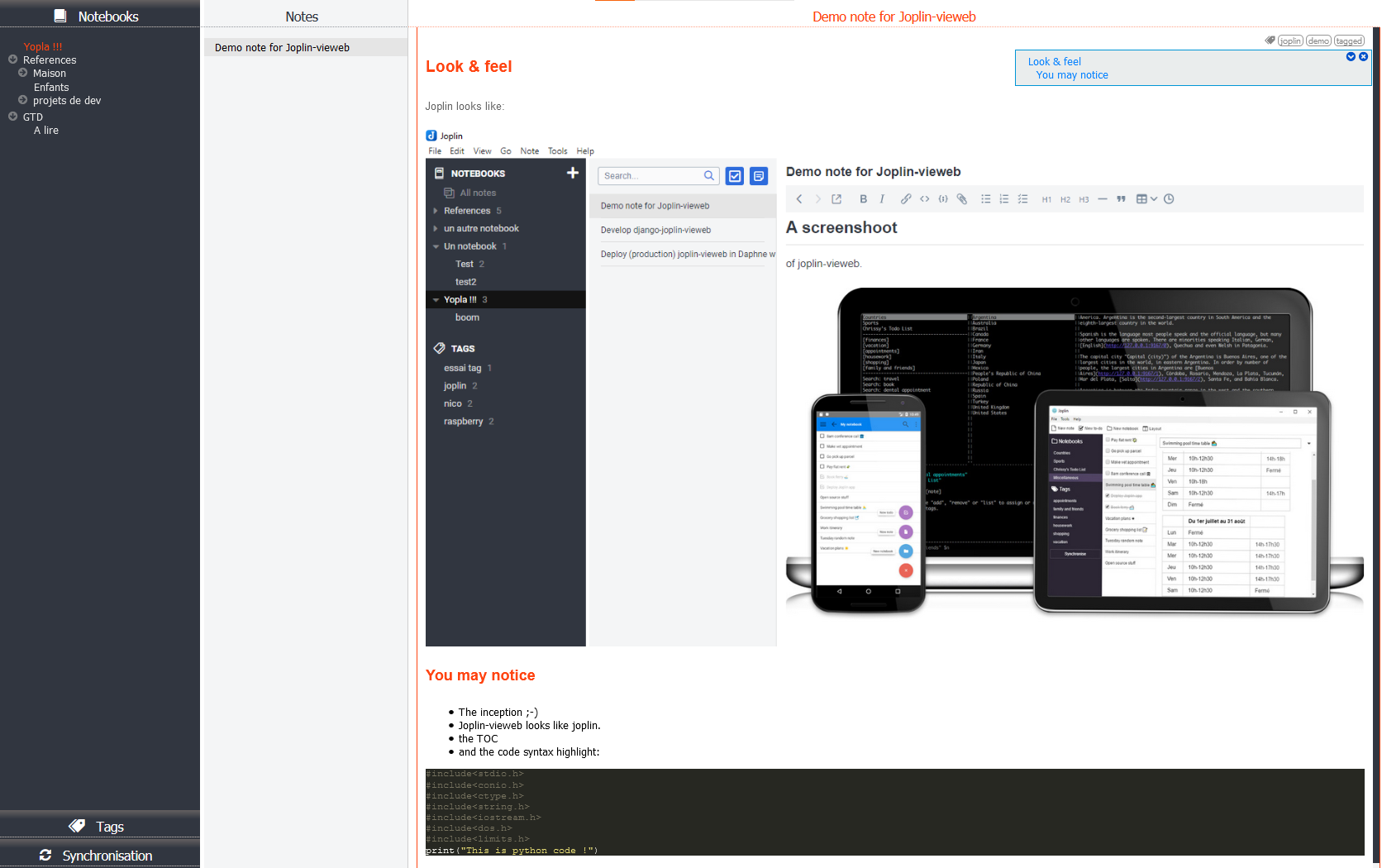1382x868 pixels.
Task: Open the A lire notebook
Action: point(46,130)
